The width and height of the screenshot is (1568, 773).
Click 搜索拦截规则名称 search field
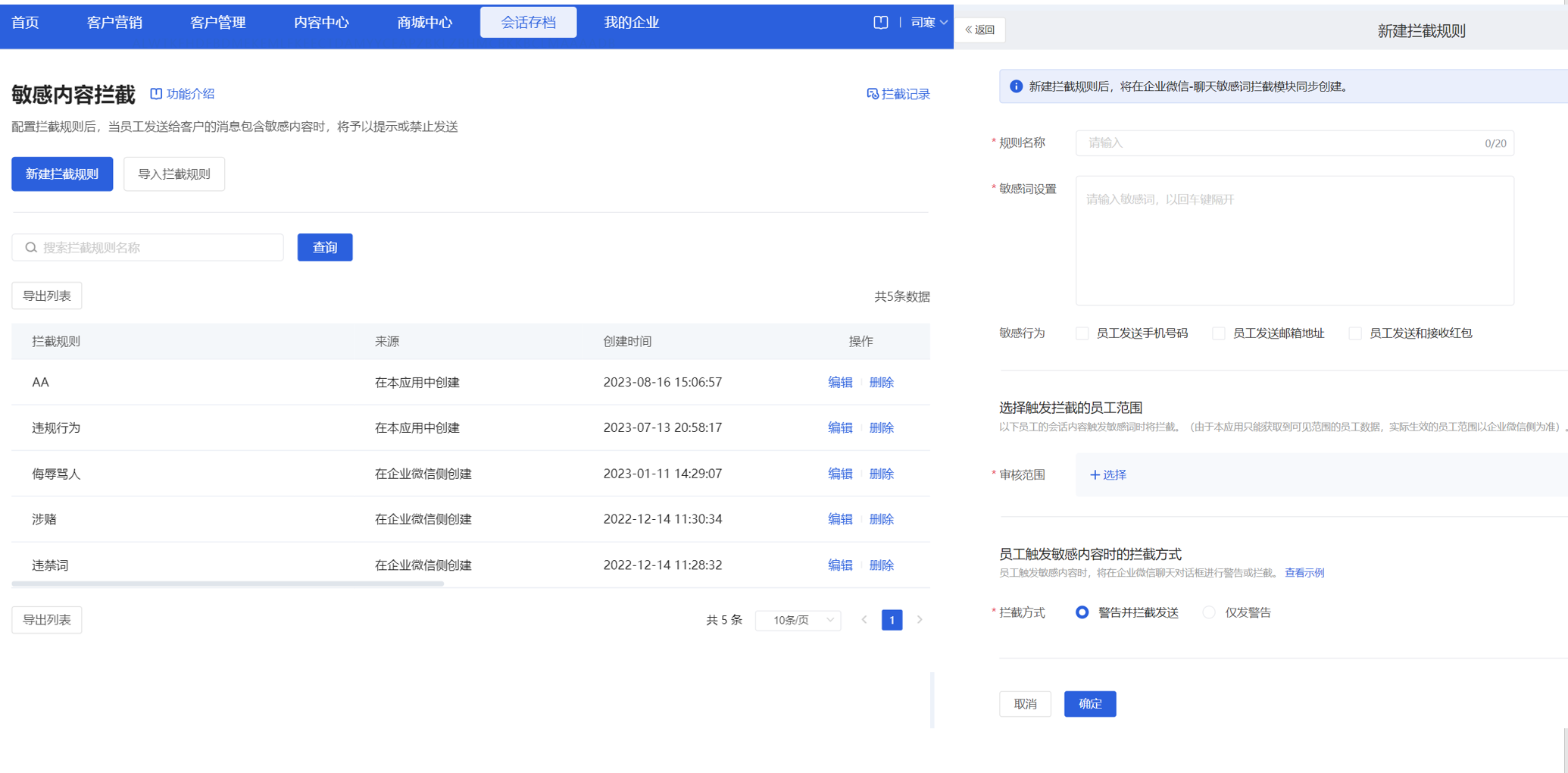(x=148, y=248)
